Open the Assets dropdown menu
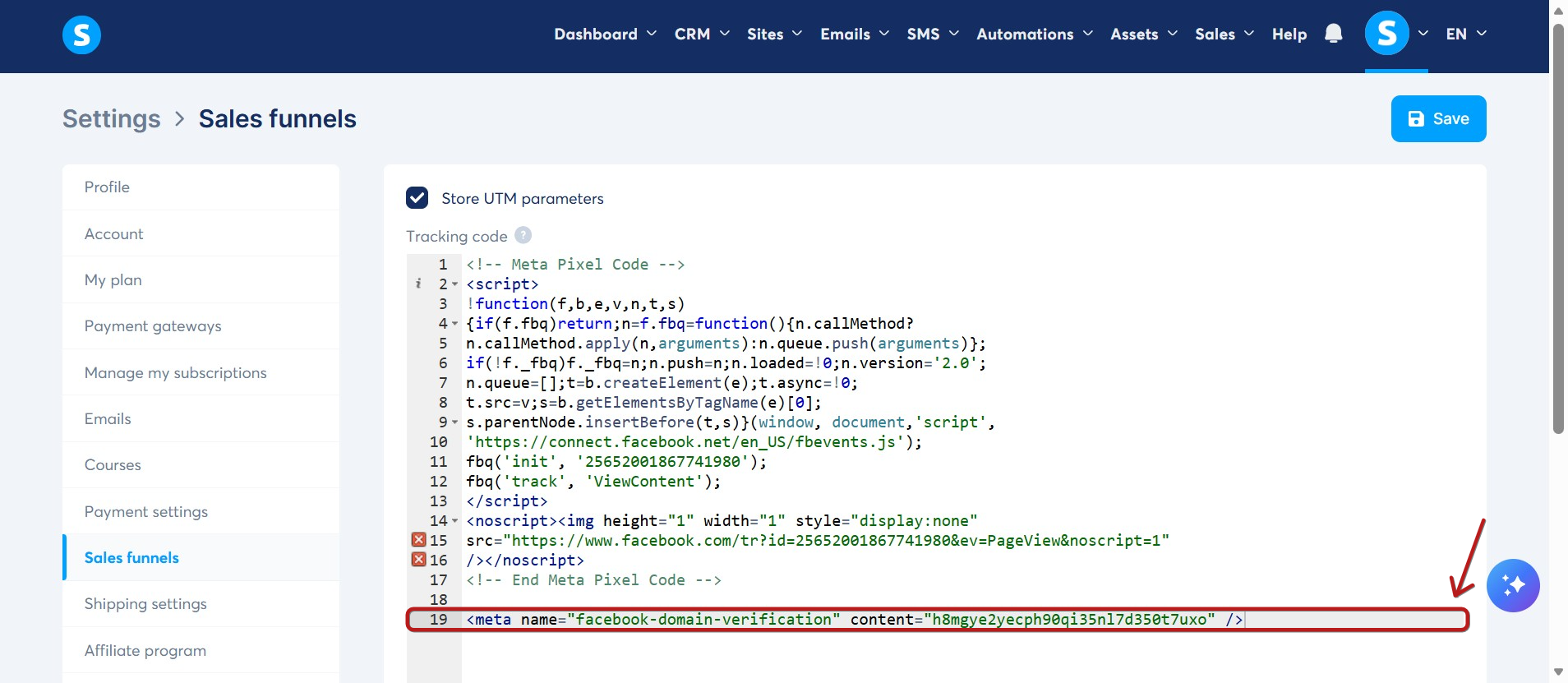Viewport: 1568px width, 683px height. (1144, 34)
